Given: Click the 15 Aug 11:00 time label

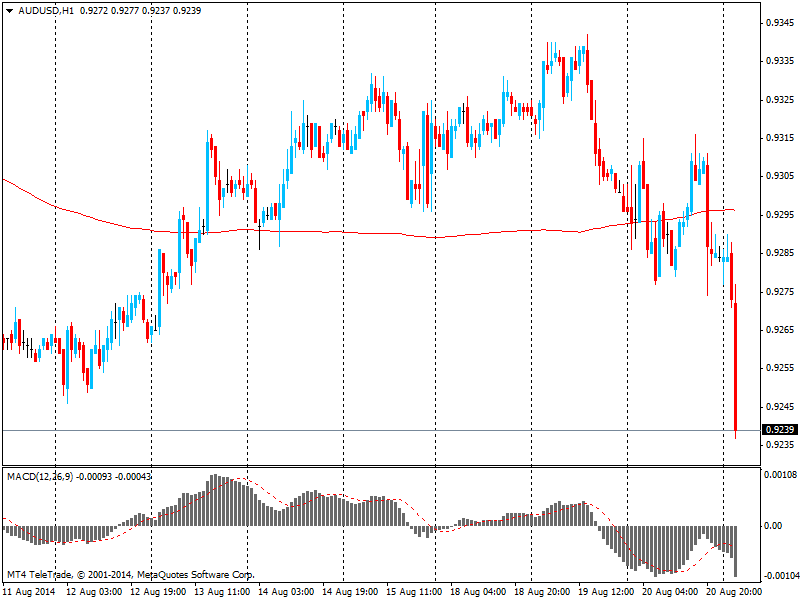Looking at the screenshot, I should (x=414, y=592).
